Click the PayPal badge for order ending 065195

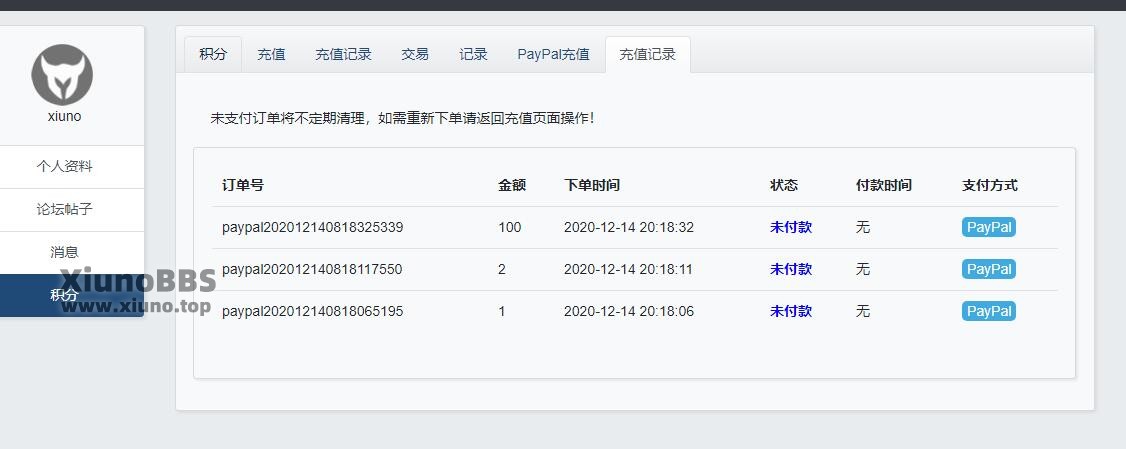pyautogui.click(x=989, y=311)
